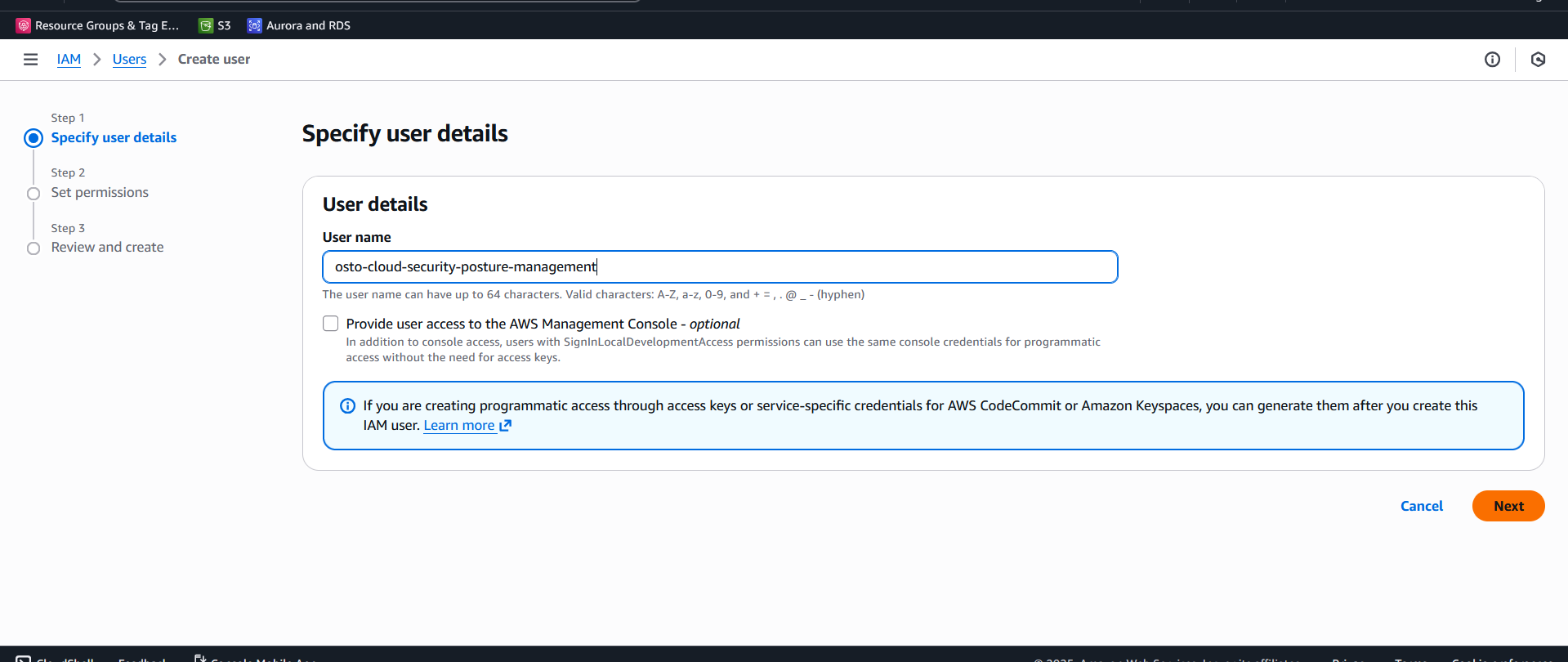Click the Resource Groups & Tag Editor icon
Image resolution: width=1568 pixels, height=662 pixels.
[24, 25]
